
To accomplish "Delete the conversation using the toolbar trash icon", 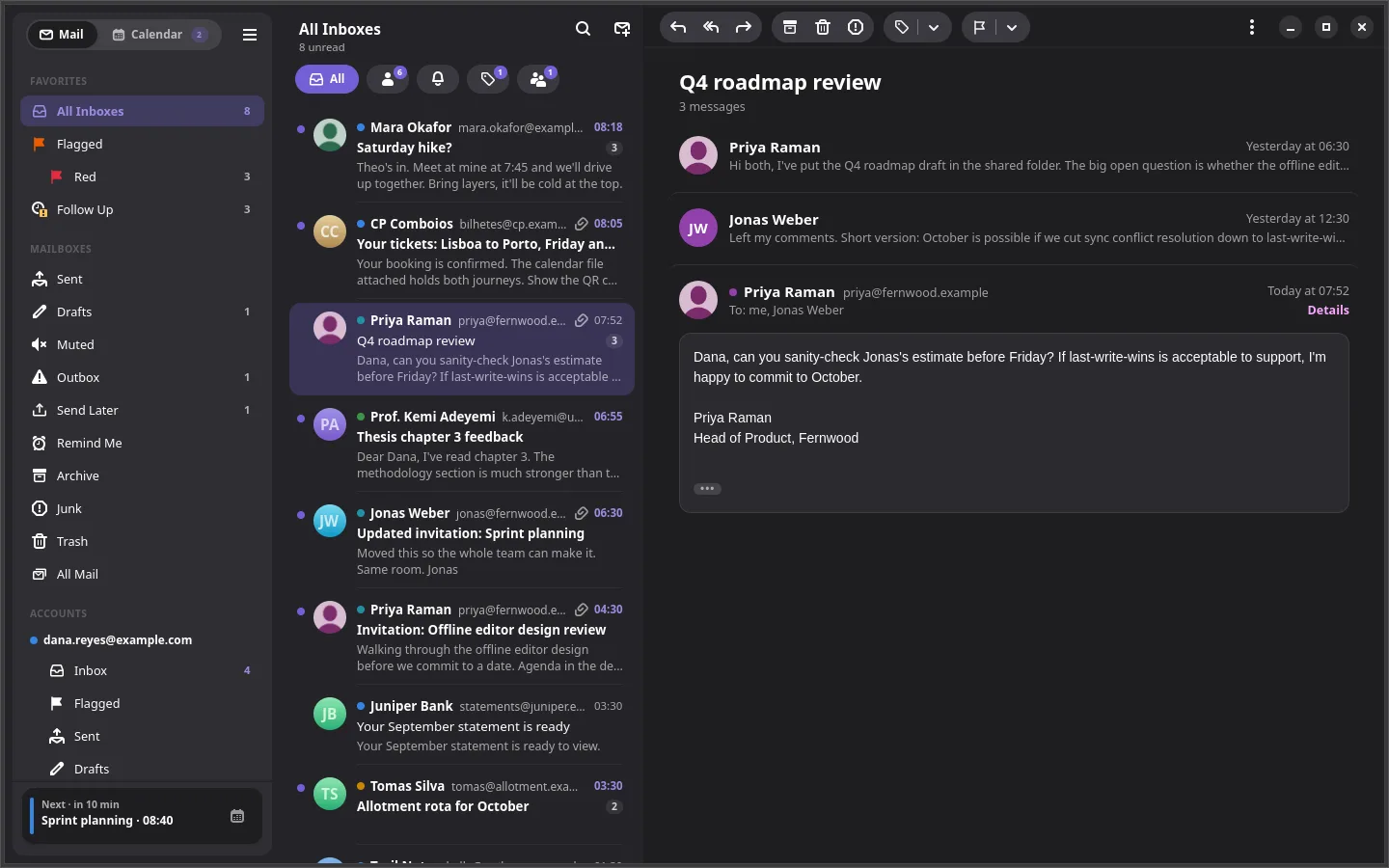I will 823,27.
